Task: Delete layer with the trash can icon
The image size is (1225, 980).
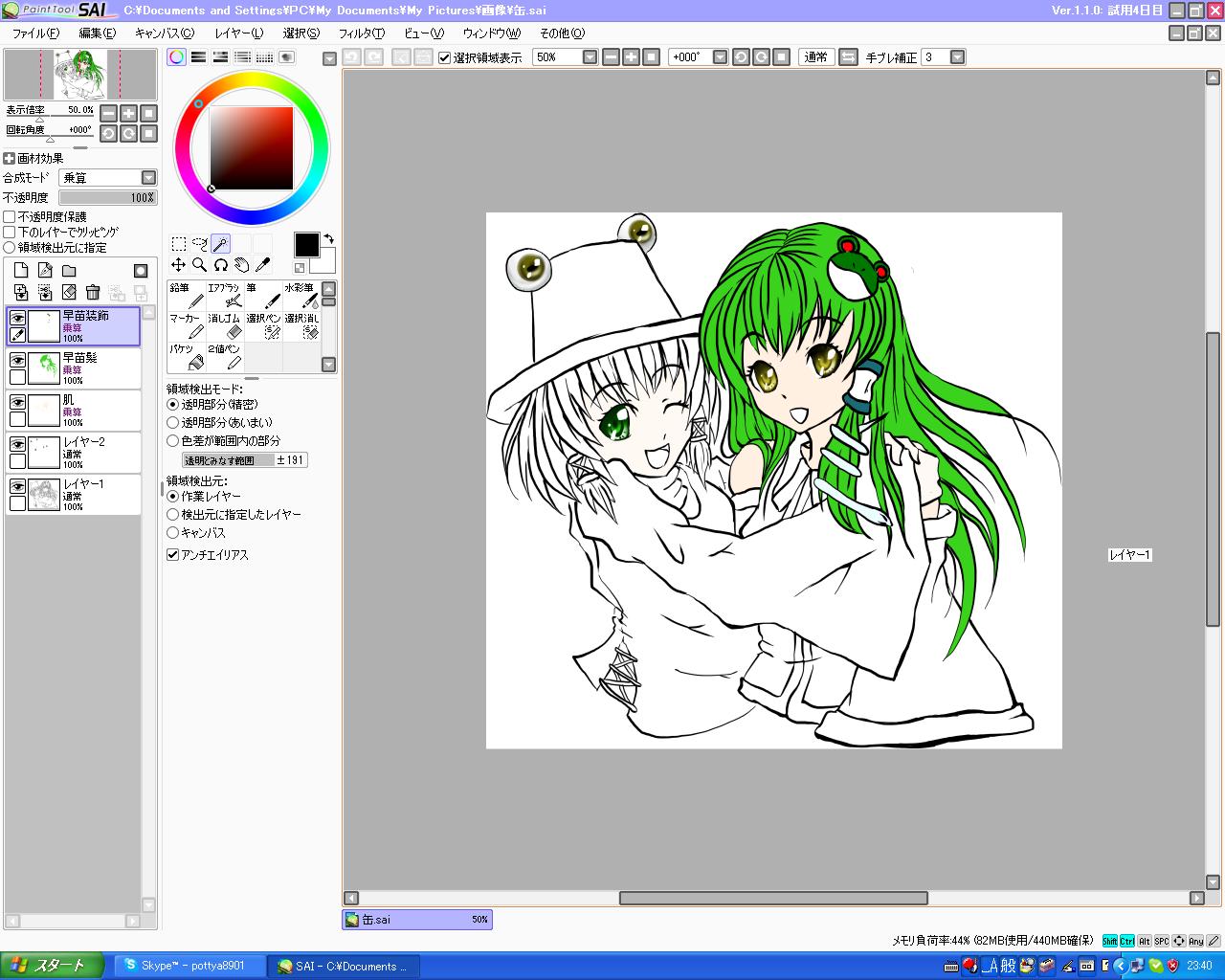Action: 93,292
